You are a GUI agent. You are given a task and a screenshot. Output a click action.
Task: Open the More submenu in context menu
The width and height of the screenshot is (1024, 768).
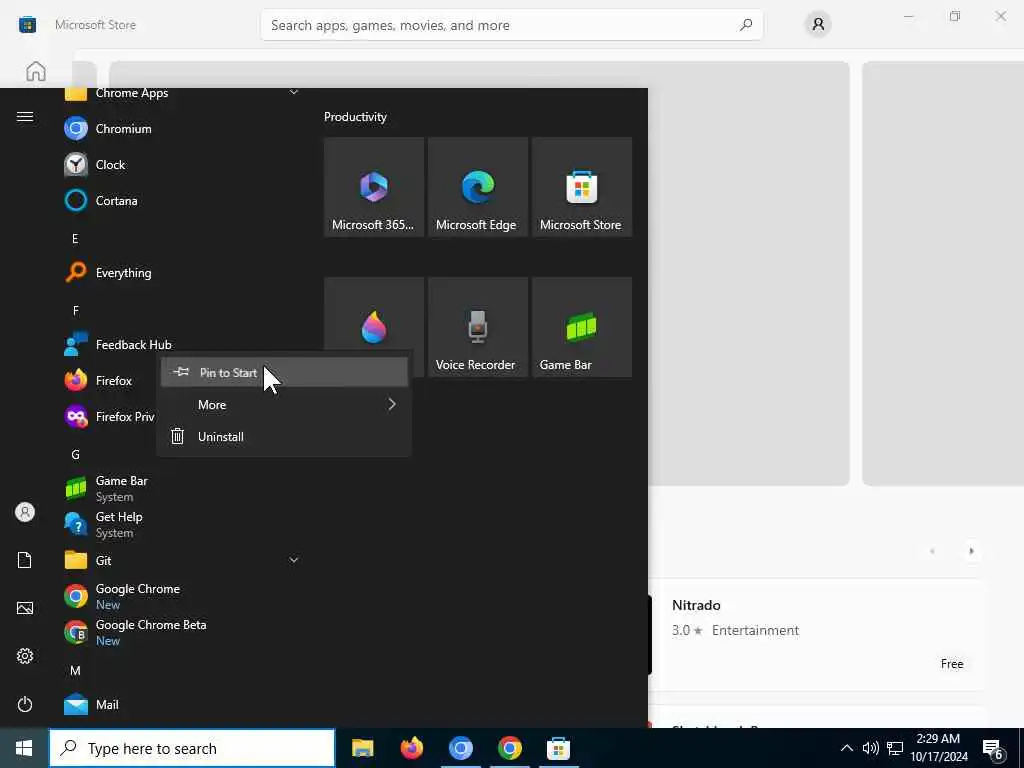[284, 404]
